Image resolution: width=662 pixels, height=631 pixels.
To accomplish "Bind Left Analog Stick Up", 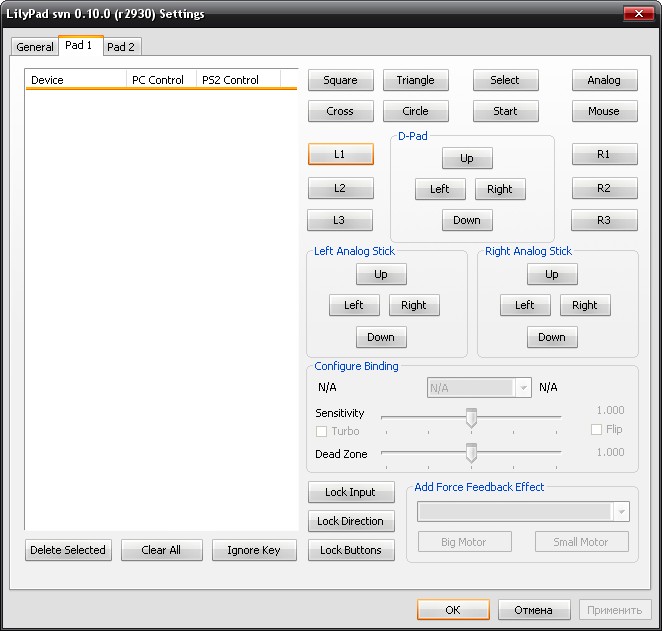I will (381, 274).
